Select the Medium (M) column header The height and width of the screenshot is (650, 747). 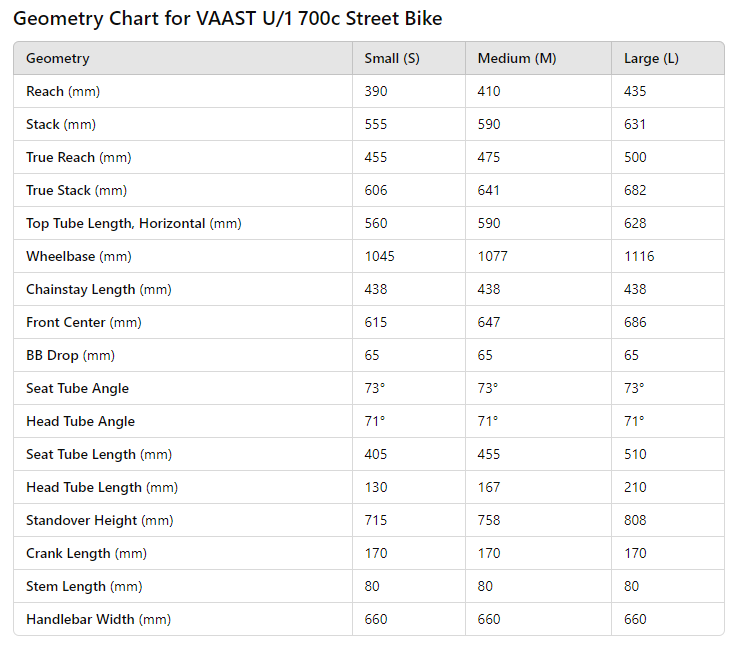[x=516, y=58]
